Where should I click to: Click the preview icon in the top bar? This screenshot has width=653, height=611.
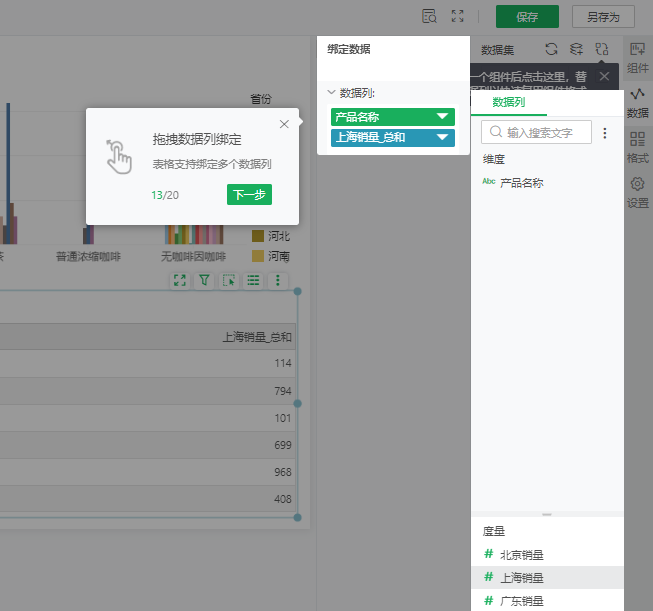[x=429, y=16]
